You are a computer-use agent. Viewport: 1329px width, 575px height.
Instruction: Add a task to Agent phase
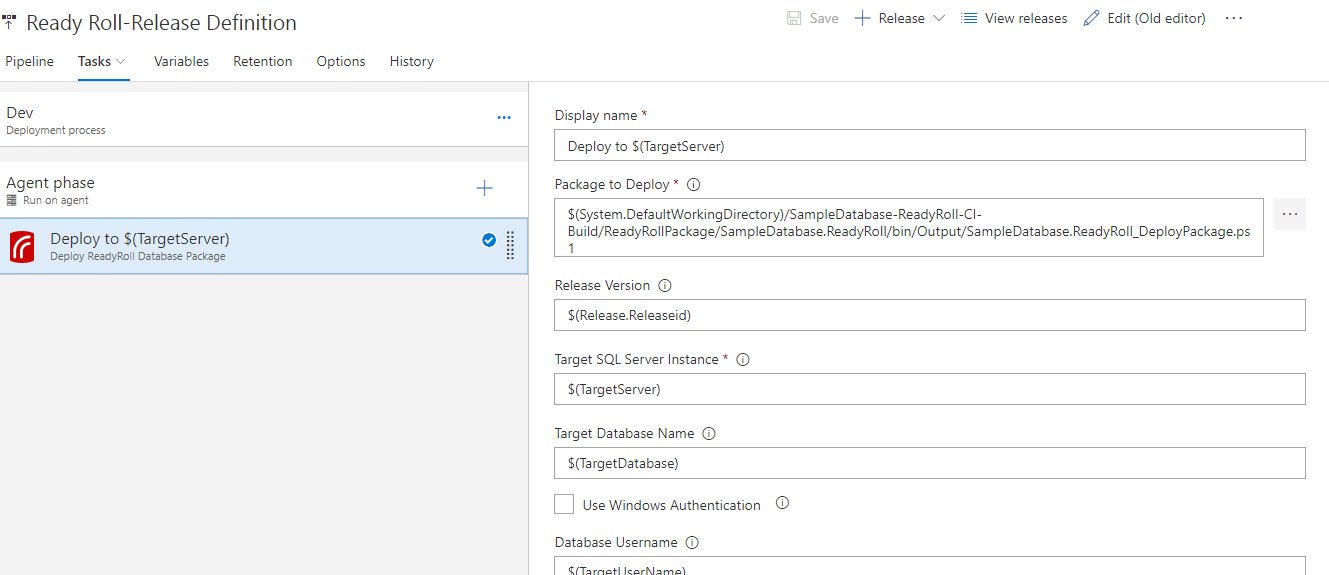click(484, 188)
